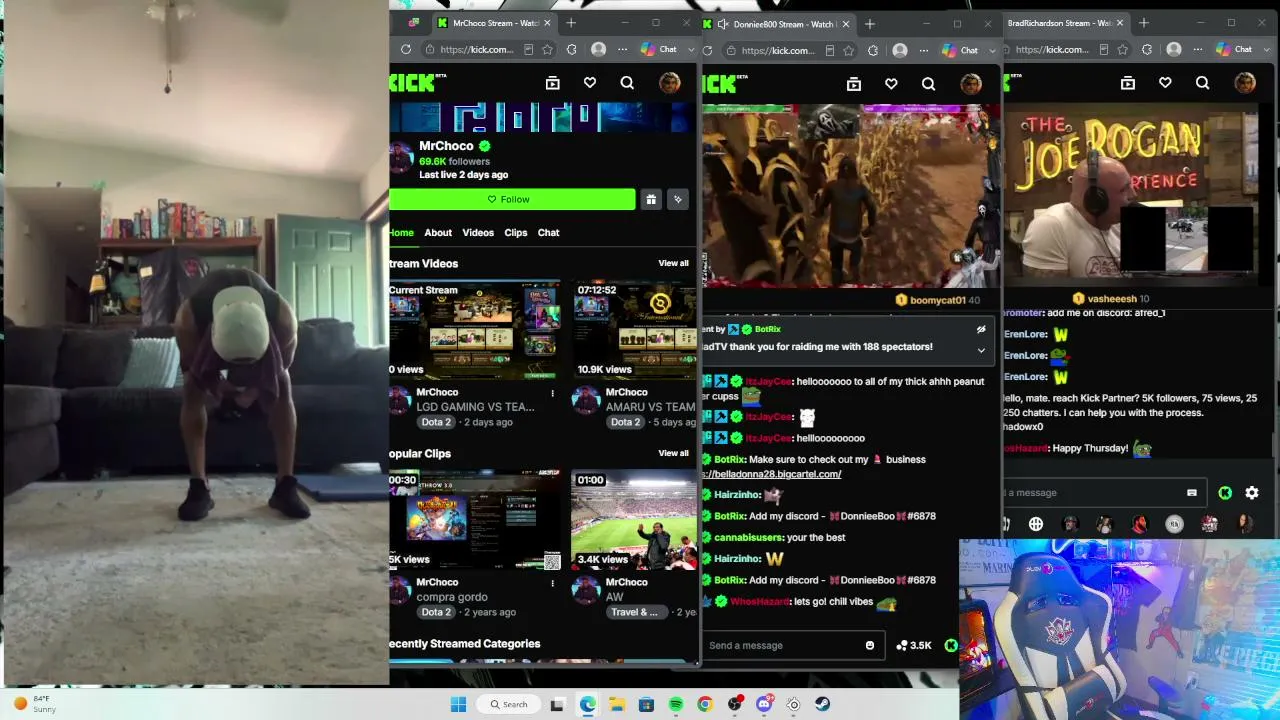Open chat settings gear in BradRichardson chat
The height and width of the screenshot is (720, 1280).
tap(1252, 493)
